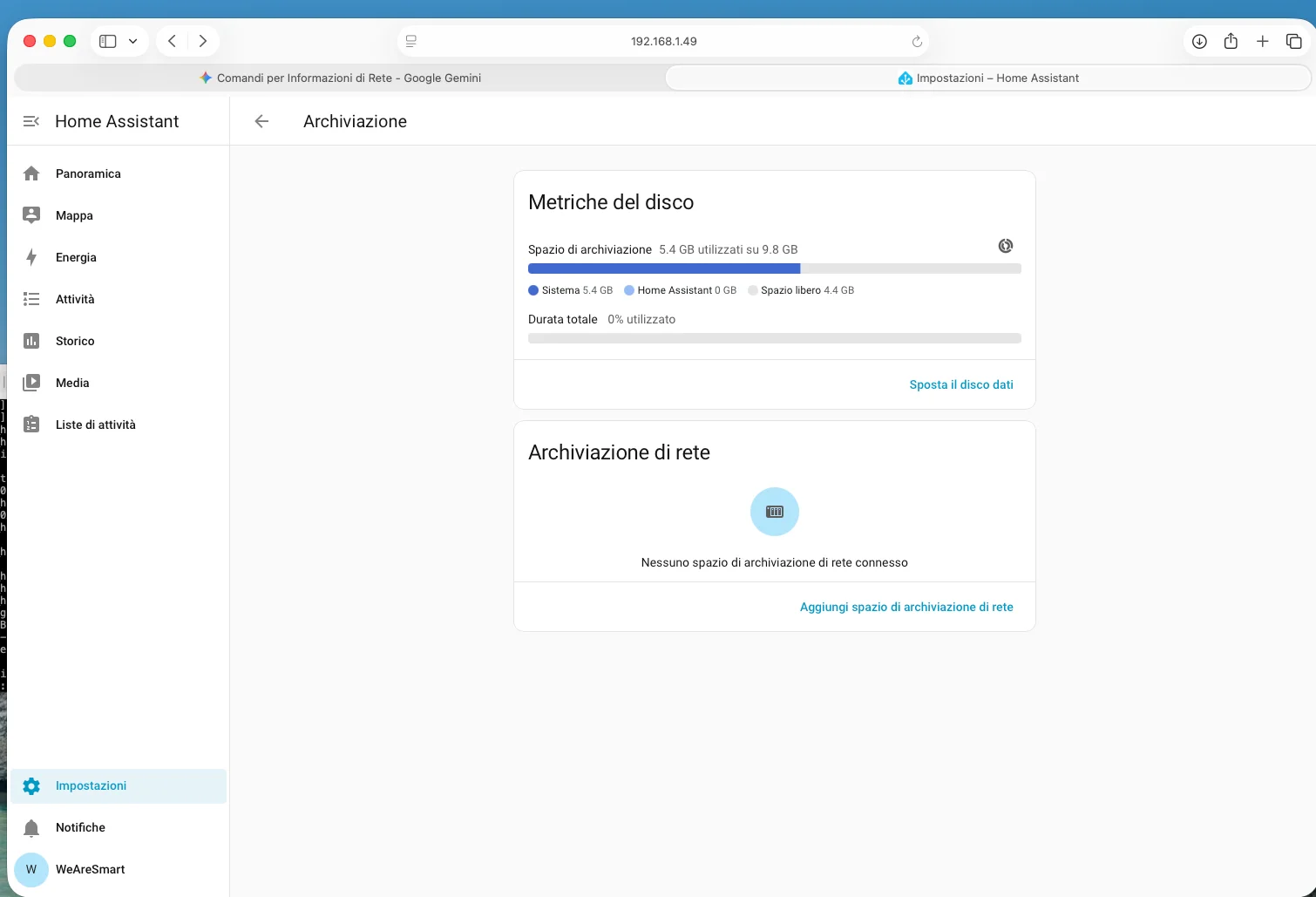
Task: Open Safari downloads button
Action: pos(1199,41)
